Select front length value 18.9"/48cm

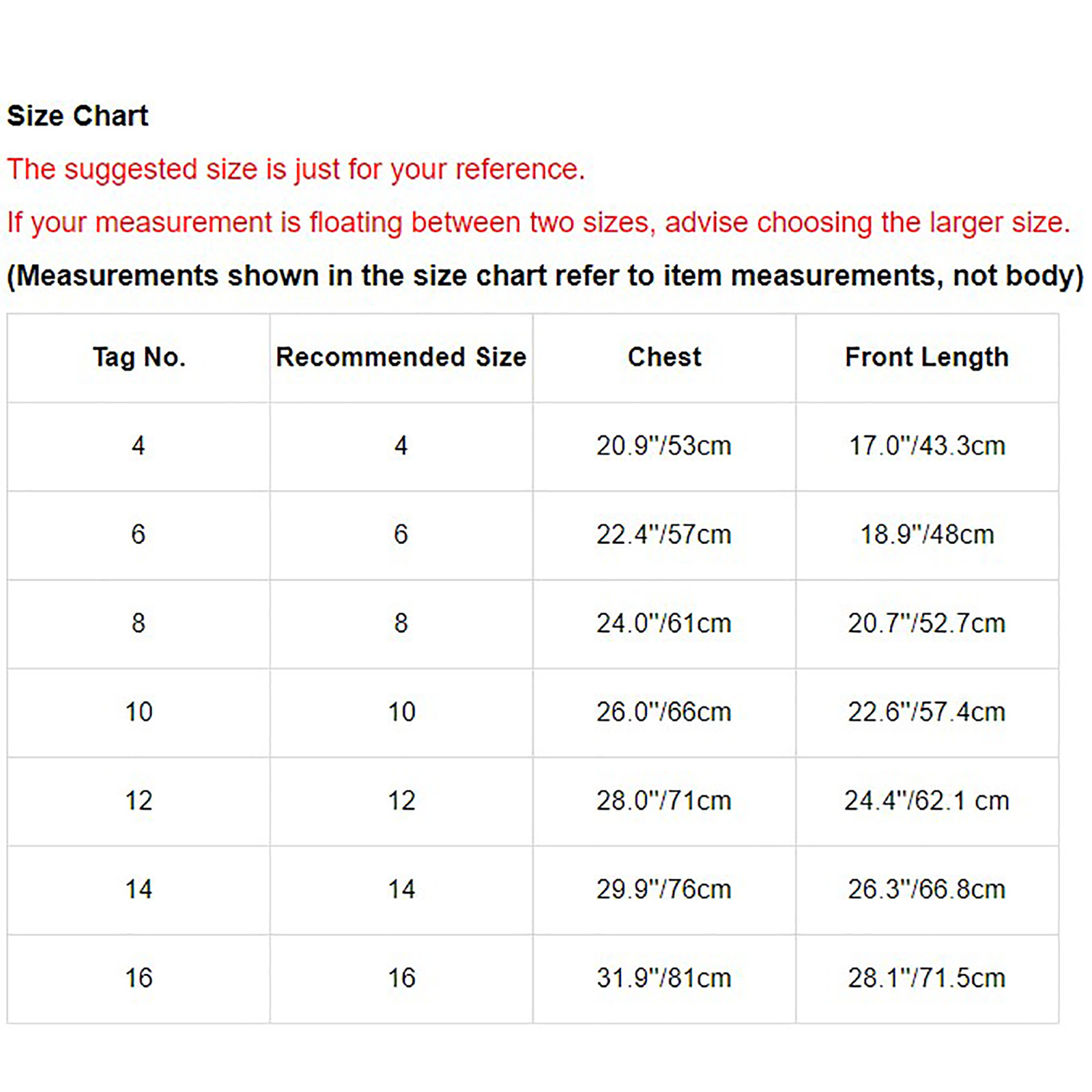[x=926, y=534]
